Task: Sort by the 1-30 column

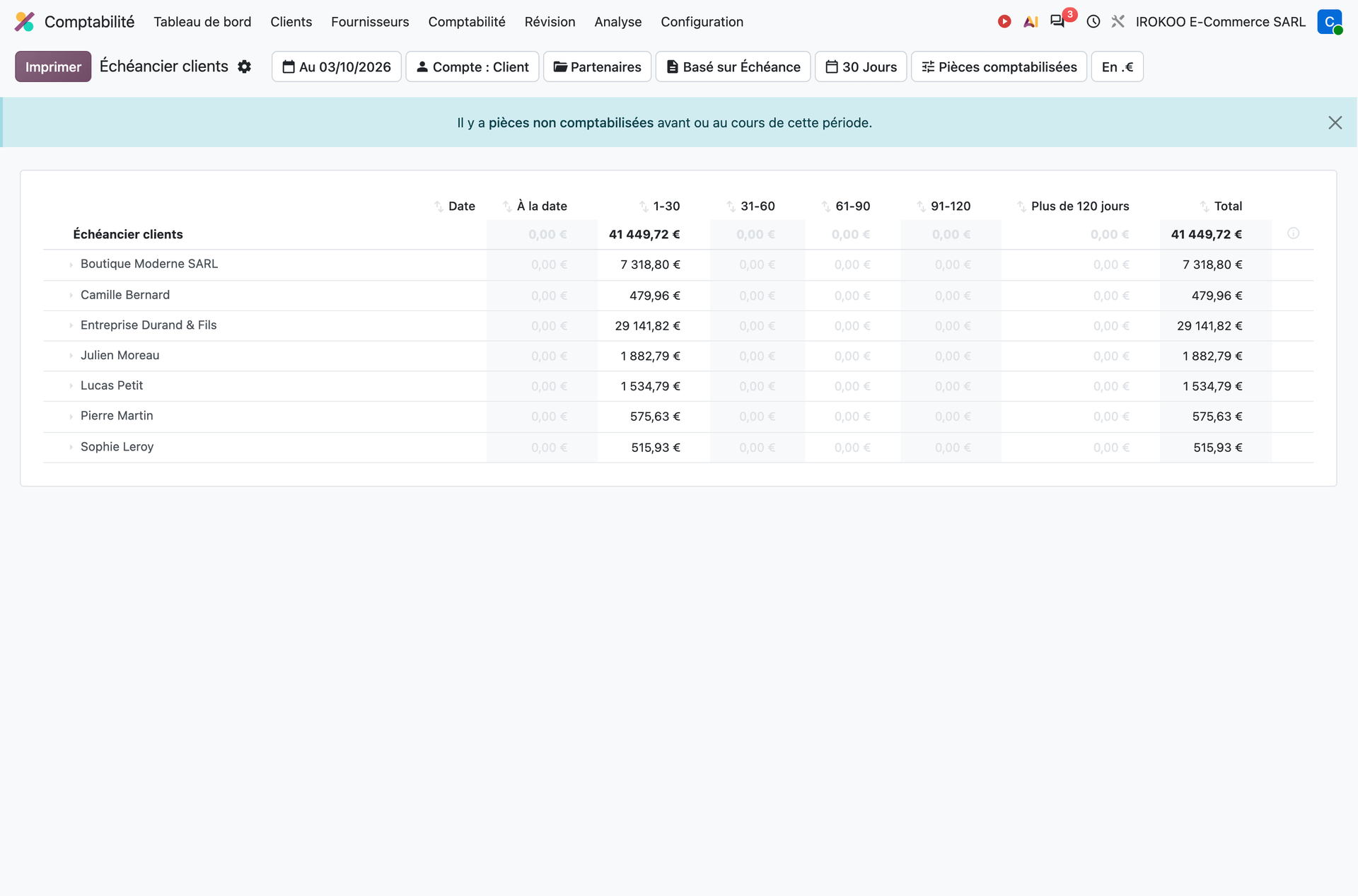Action: click(644, 206)
